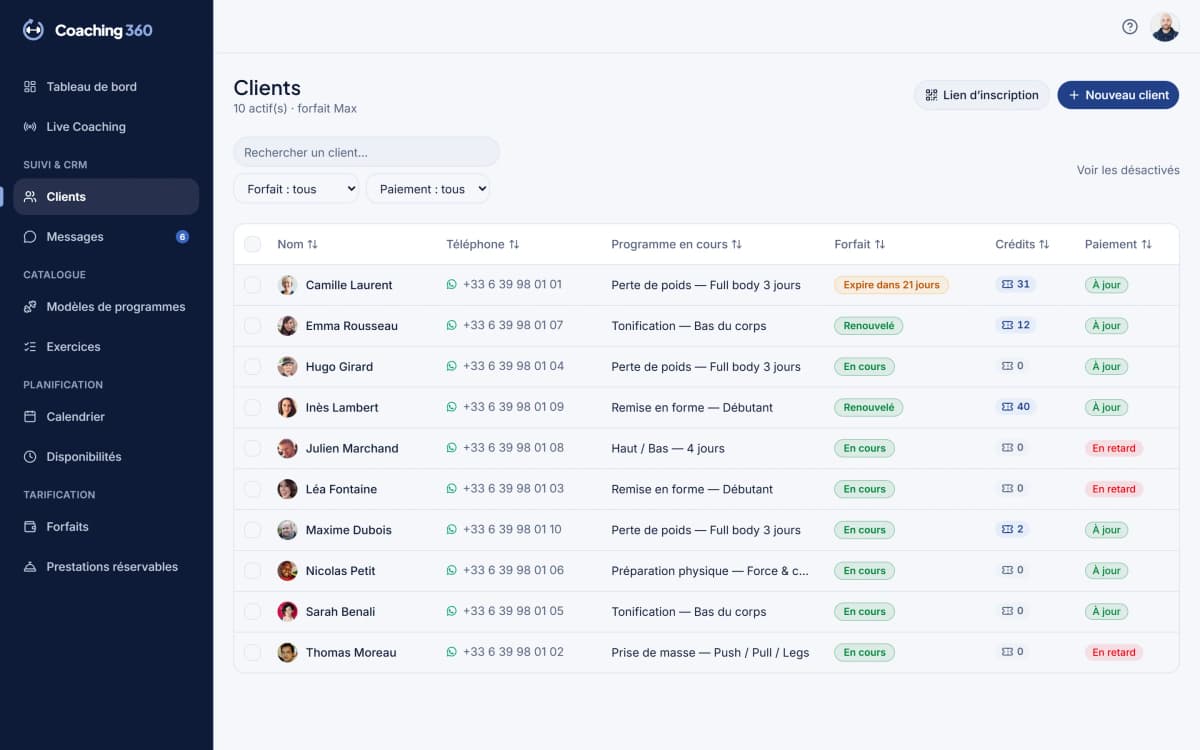The width and height of the screenshot is (1200, 750).
Task: Click Haut / Bas — 4 jours program
Action: [x=668, y=448]
